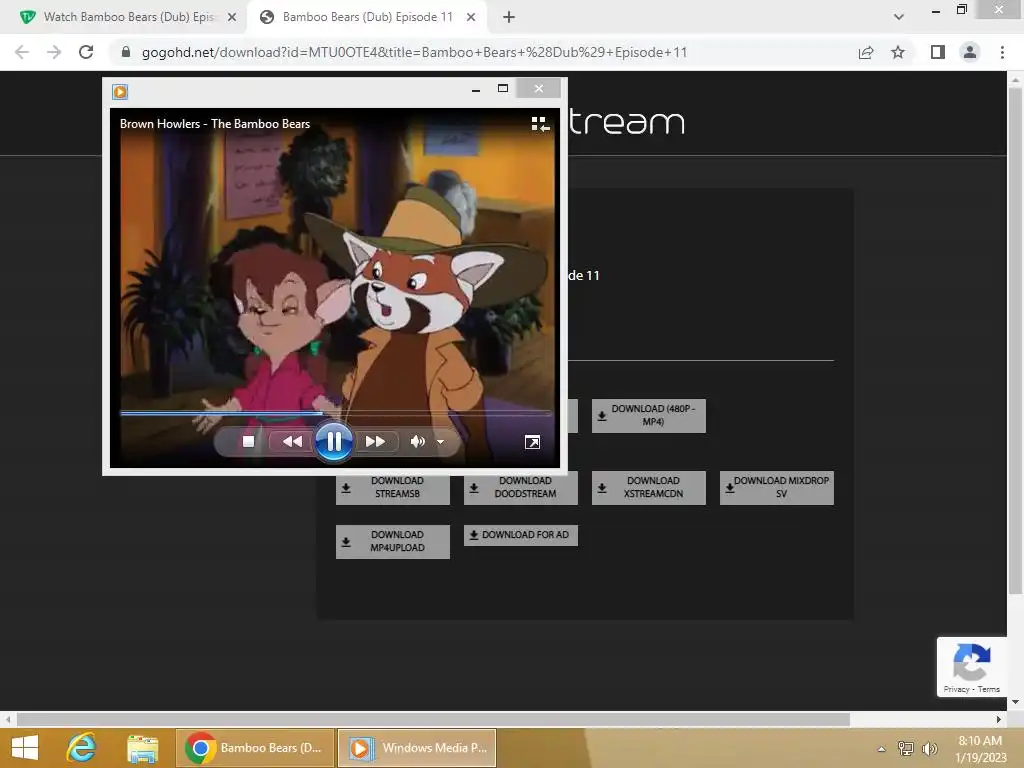Toggle Chrome side panel
Viewport: 1024px width, 768px height.
point(938,52)
